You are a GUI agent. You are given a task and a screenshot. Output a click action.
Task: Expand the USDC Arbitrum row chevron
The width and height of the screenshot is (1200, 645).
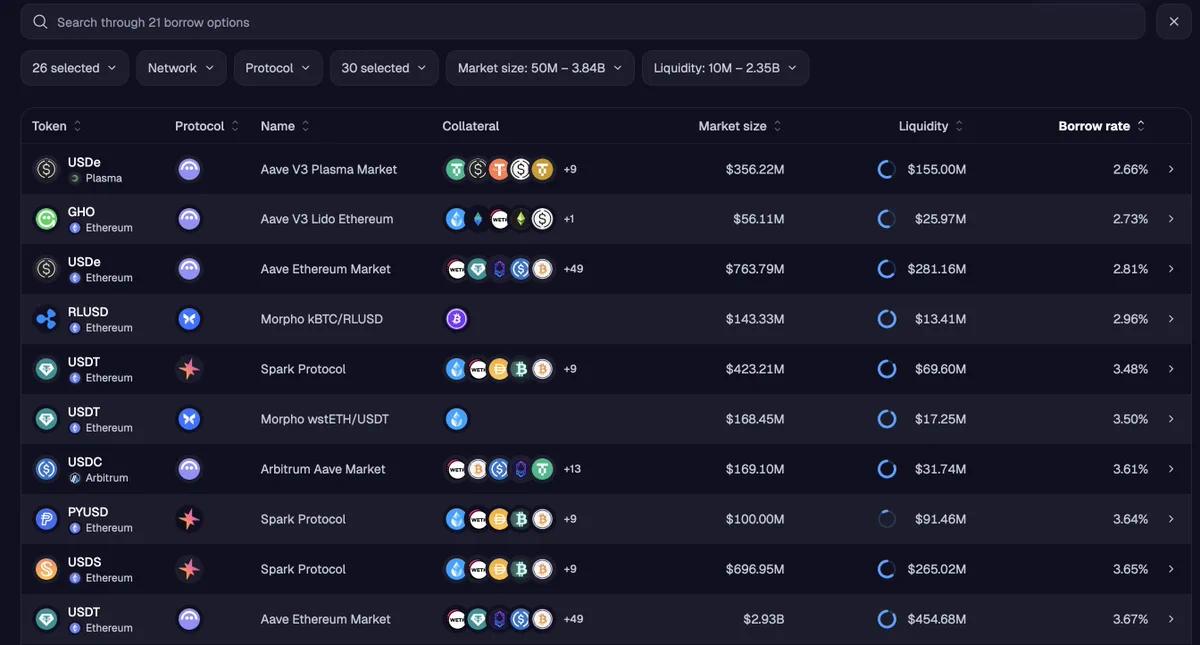[x=1171, y=469]
